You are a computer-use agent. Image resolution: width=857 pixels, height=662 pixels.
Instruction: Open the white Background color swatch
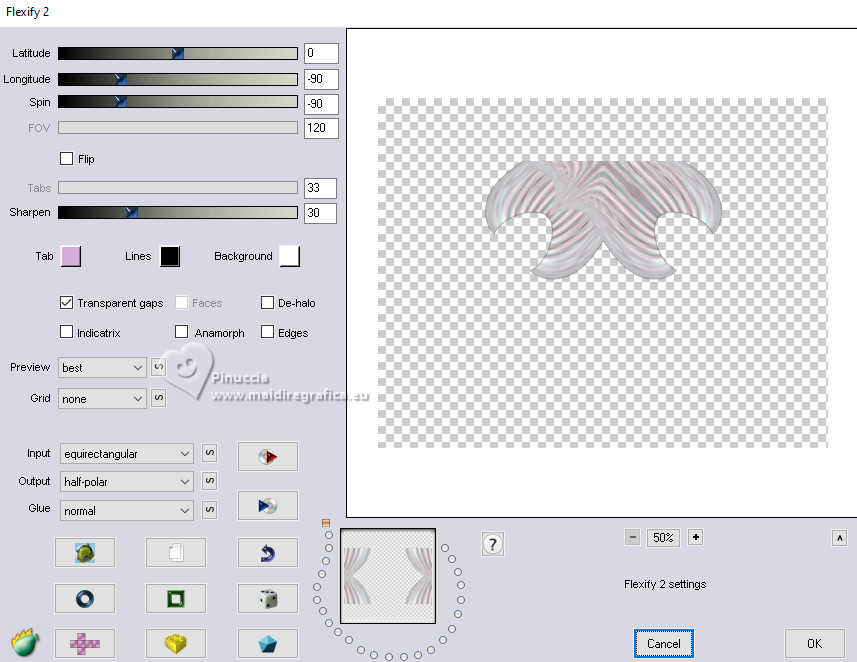[x=290, y=256]
